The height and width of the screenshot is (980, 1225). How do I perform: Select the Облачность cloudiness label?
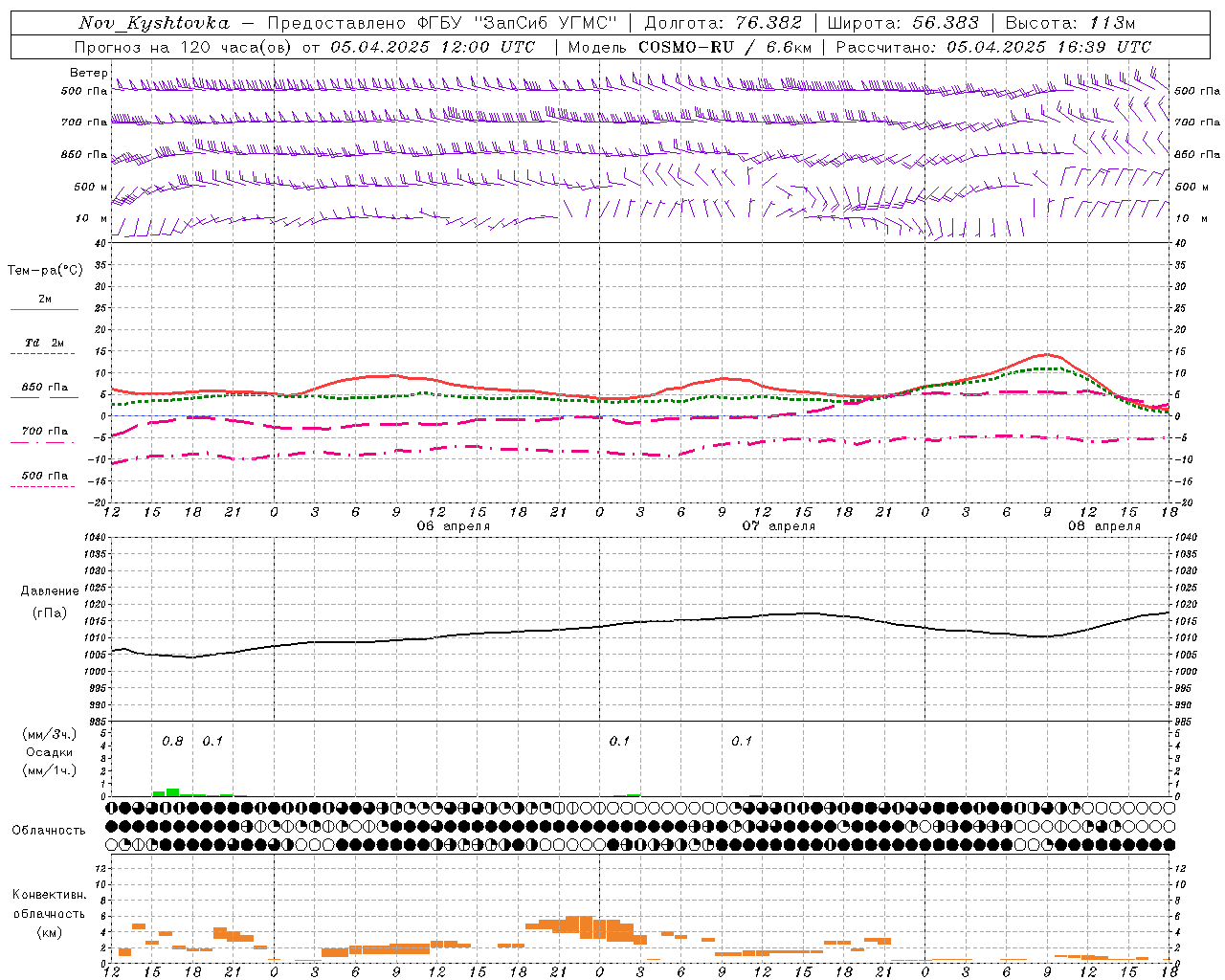[x=49, y=831]
